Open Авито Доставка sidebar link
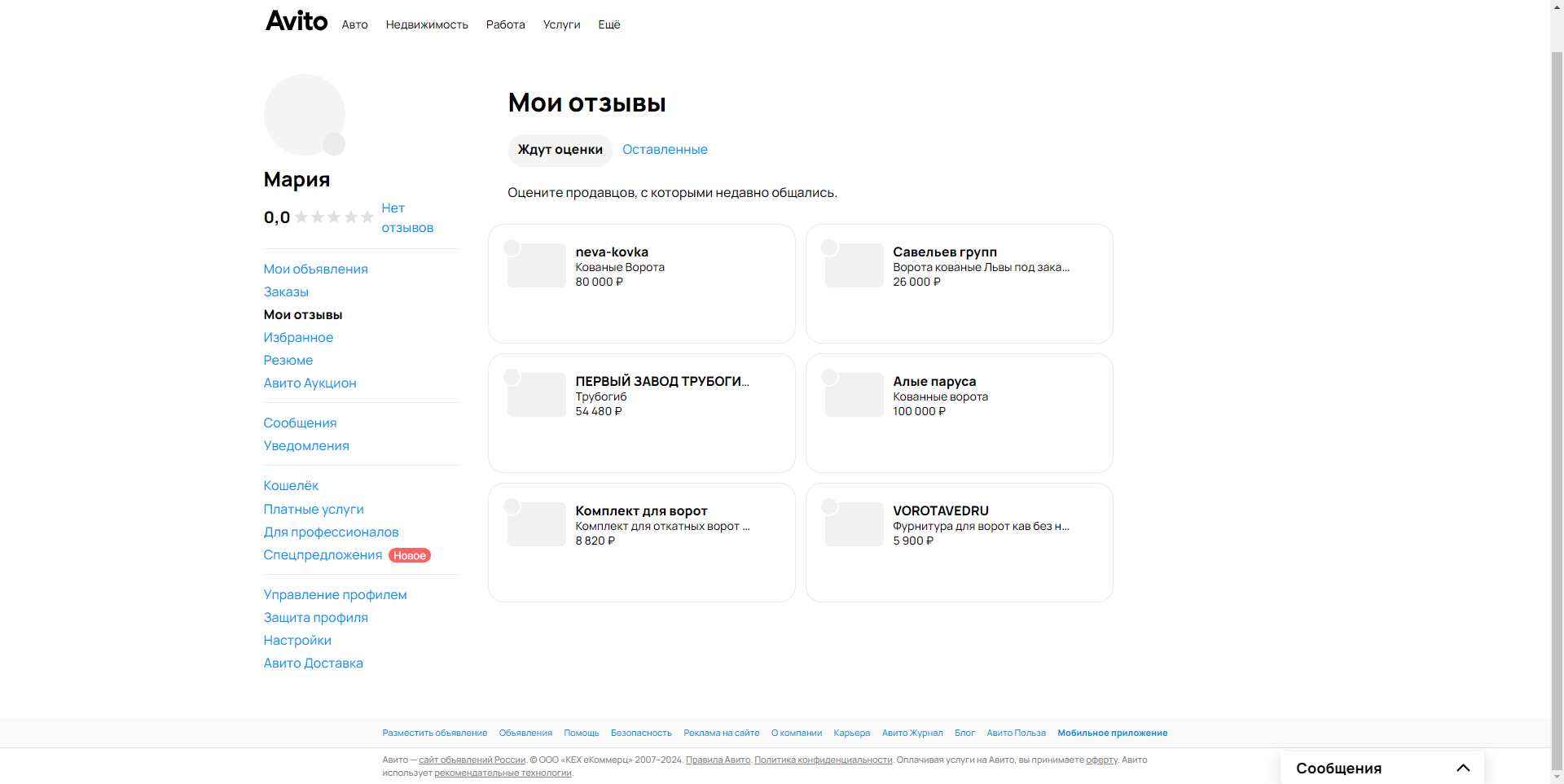Image resolution: width=1564 pixels, height=784 pixels. coord(313,663)
